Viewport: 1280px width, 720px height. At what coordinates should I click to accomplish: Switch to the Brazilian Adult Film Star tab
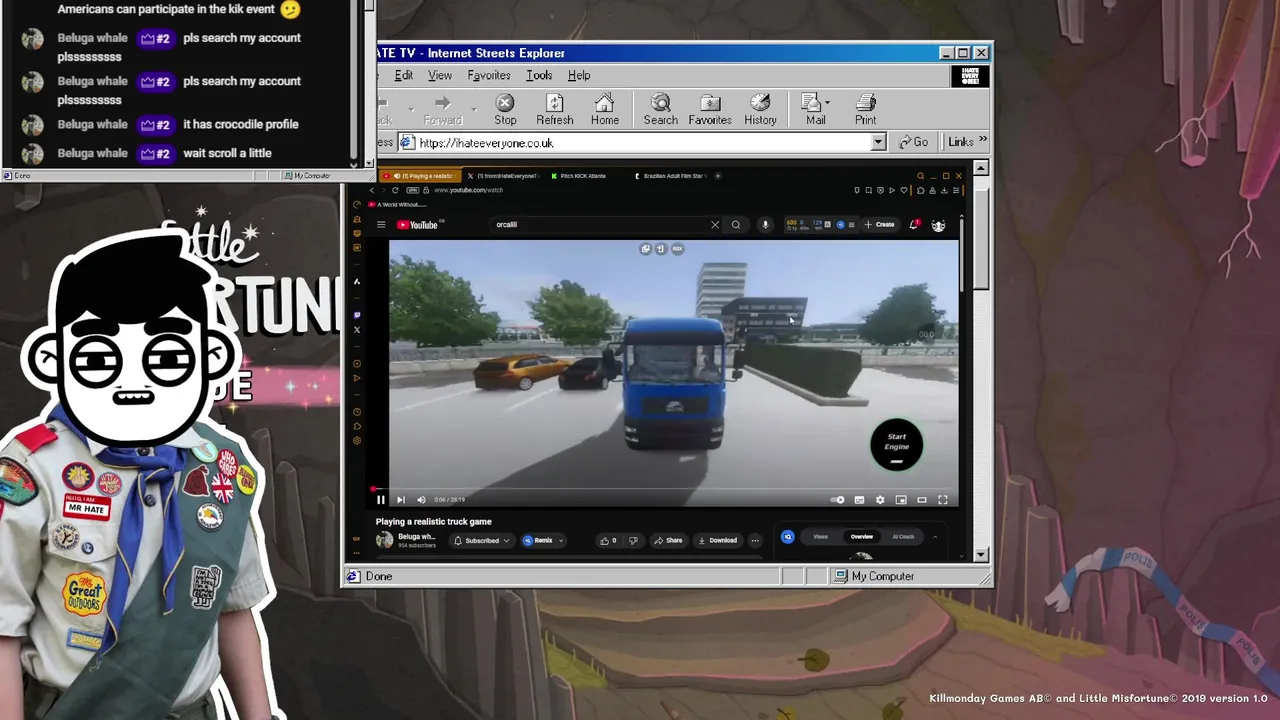671,176
